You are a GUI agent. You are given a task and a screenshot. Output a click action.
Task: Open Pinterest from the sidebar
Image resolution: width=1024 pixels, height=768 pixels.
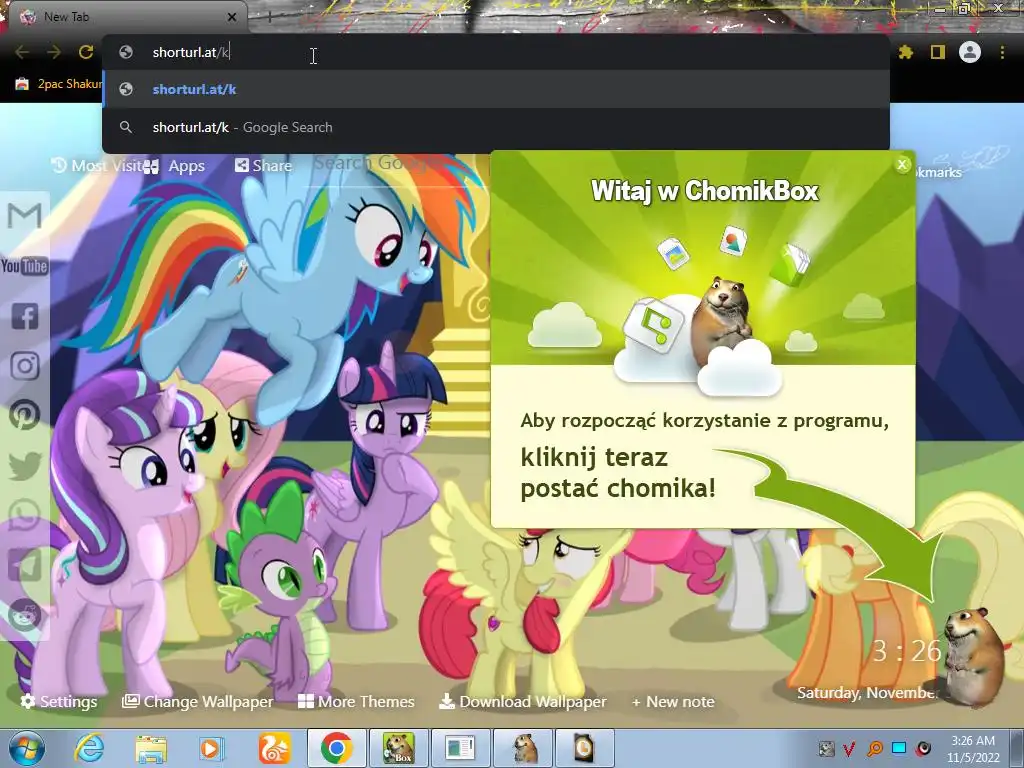tap(25, 415)
